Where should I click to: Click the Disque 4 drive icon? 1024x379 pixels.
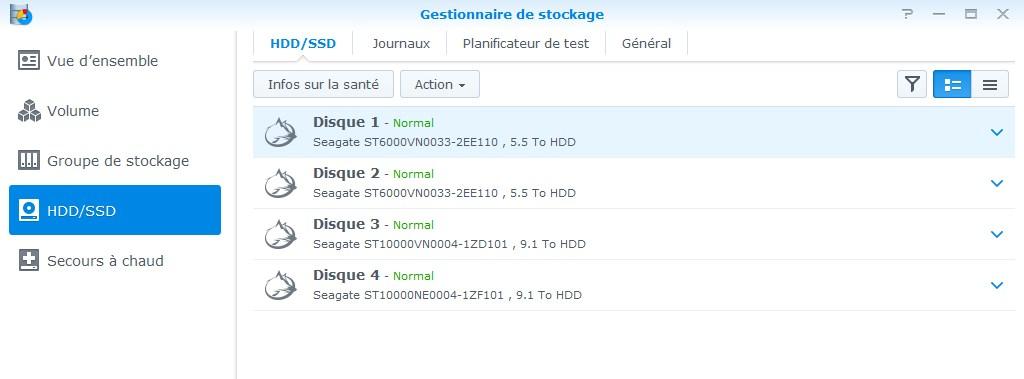coord(281,286)
